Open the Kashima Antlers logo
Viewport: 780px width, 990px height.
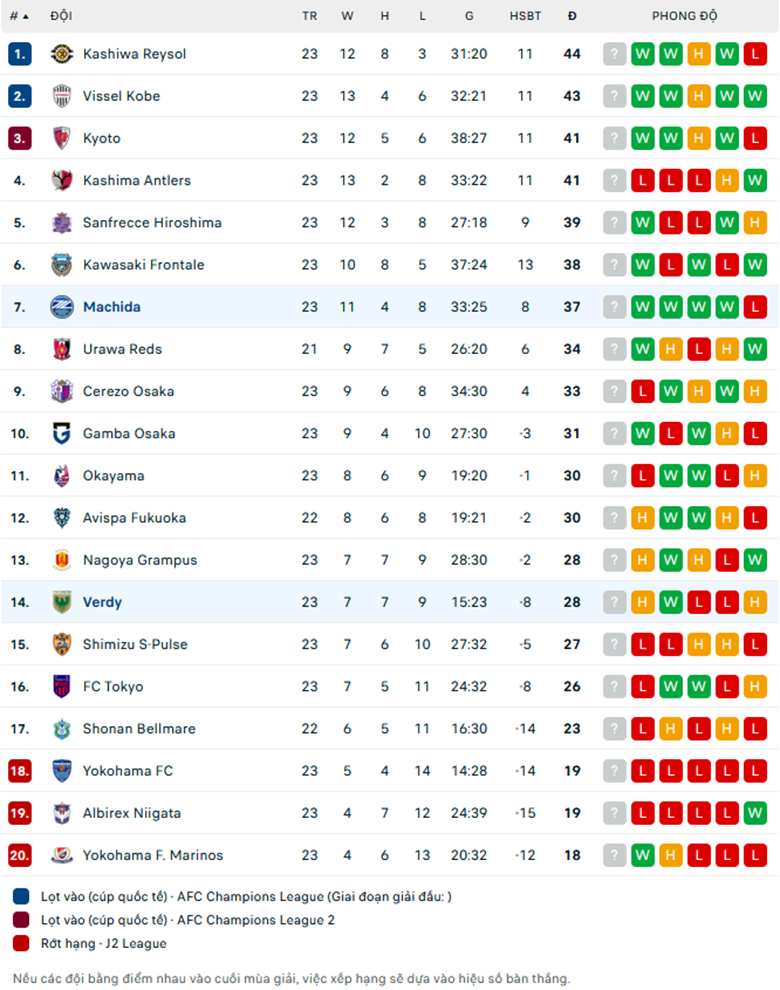click(61, 181)
